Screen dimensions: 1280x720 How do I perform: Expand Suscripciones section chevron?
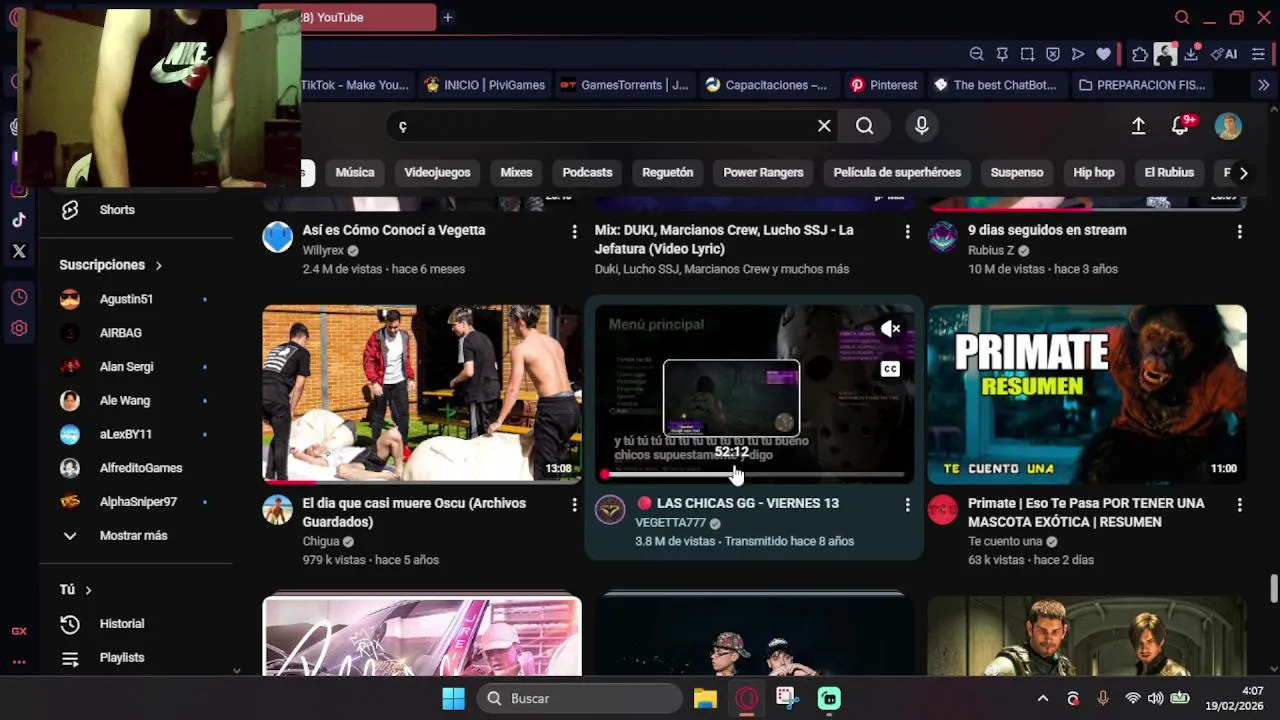pyautogui.click(x=158, y=265)
